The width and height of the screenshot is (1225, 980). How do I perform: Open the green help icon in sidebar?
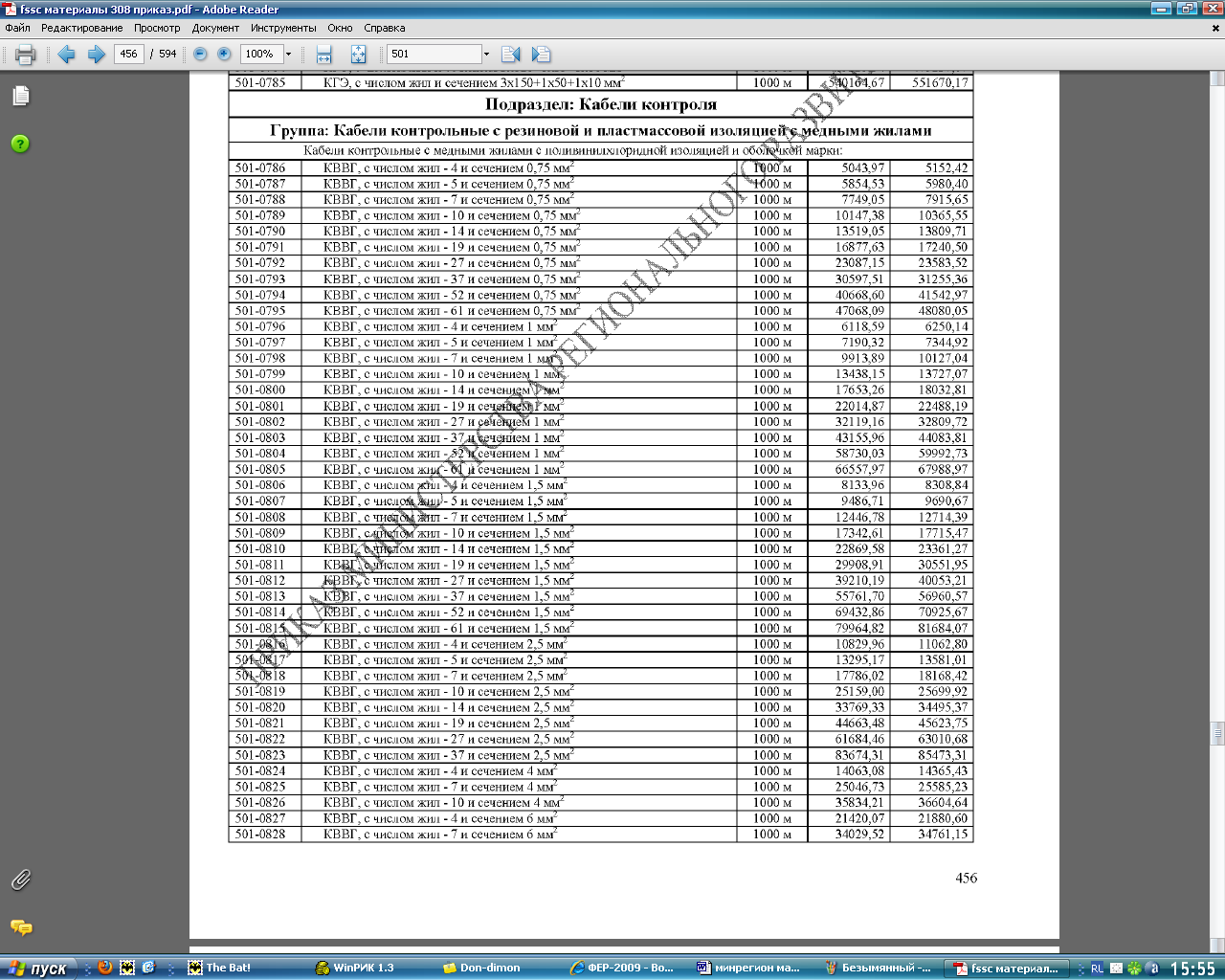(20, 144)
